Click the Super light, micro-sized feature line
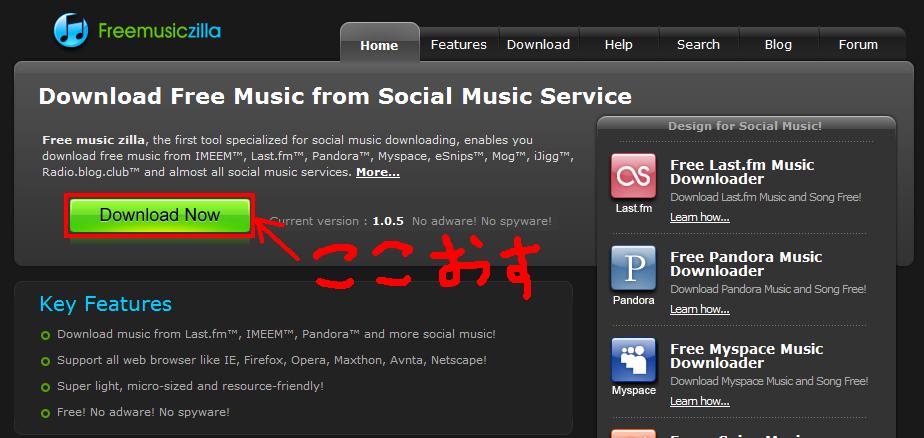924x438 pixels. [x=190, y=387]
